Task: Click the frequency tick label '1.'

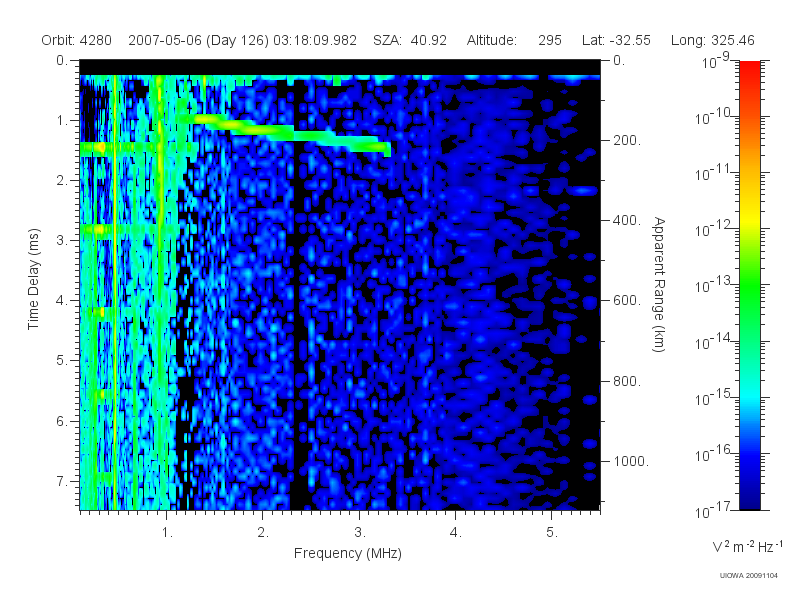Action: point(167,533)
